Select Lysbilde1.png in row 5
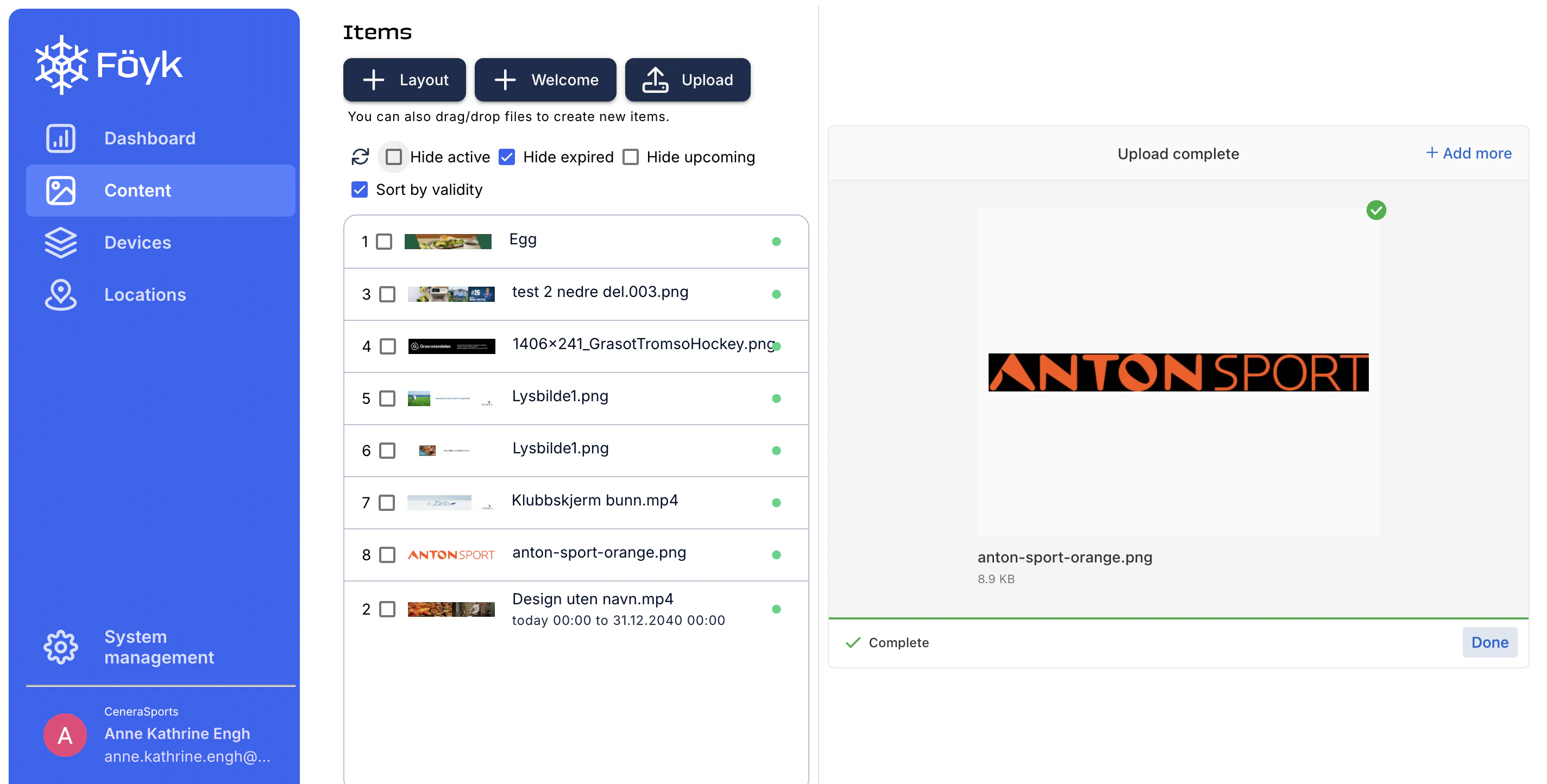 pos(559,396)
